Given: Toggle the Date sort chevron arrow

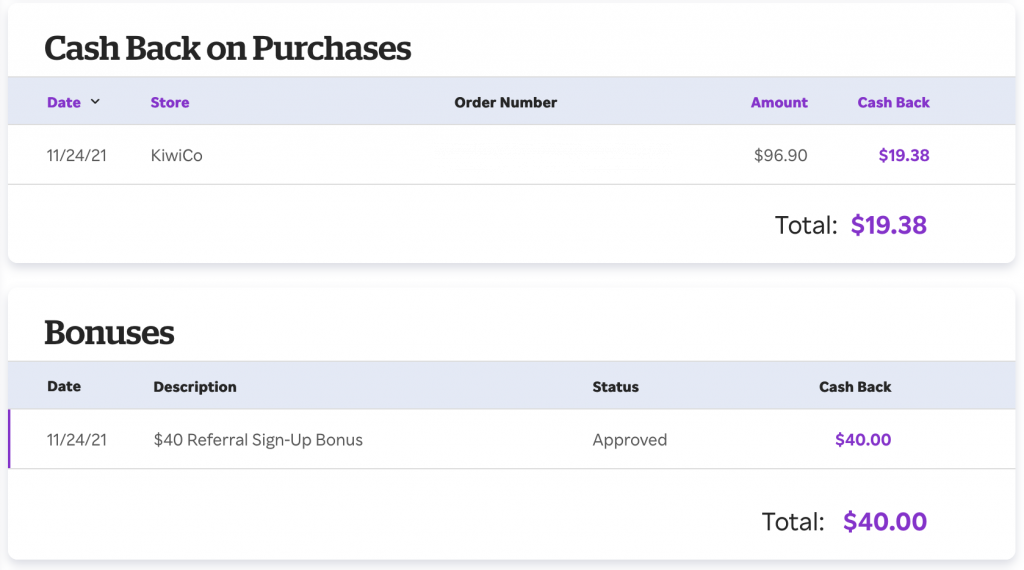Looking at the screenshot, I should coord(95,102).
